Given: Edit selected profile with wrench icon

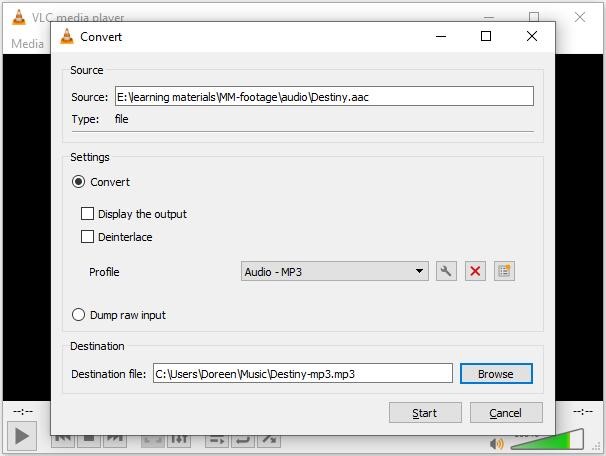Looking at the screenshot, I should [x=446, y=271].
